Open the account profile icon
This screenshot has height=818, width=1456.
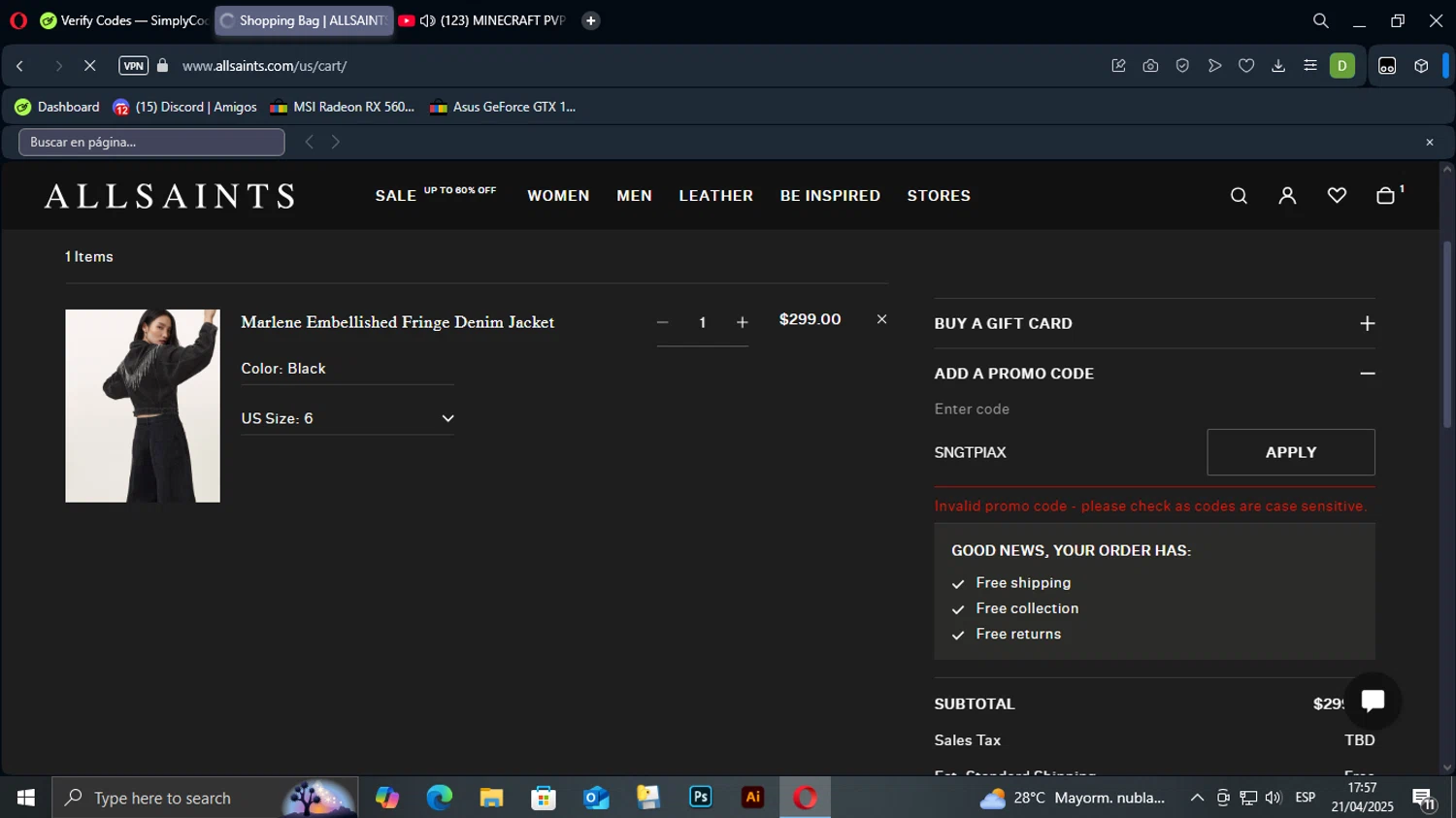tap(1287, 196)
